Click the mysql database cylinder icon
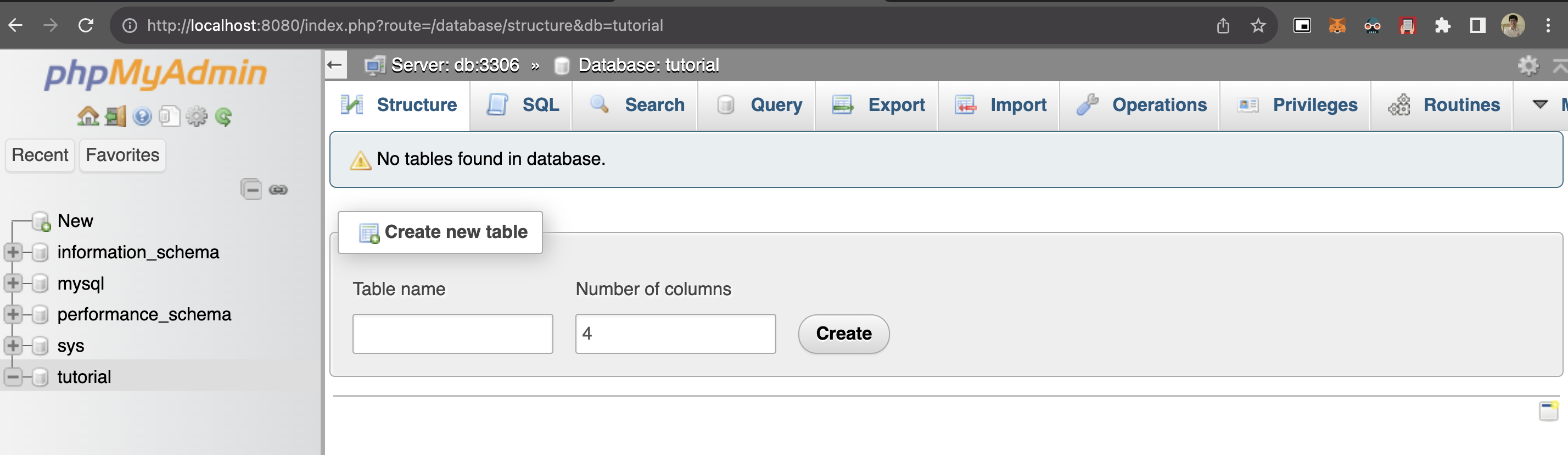 coord(40,283)
